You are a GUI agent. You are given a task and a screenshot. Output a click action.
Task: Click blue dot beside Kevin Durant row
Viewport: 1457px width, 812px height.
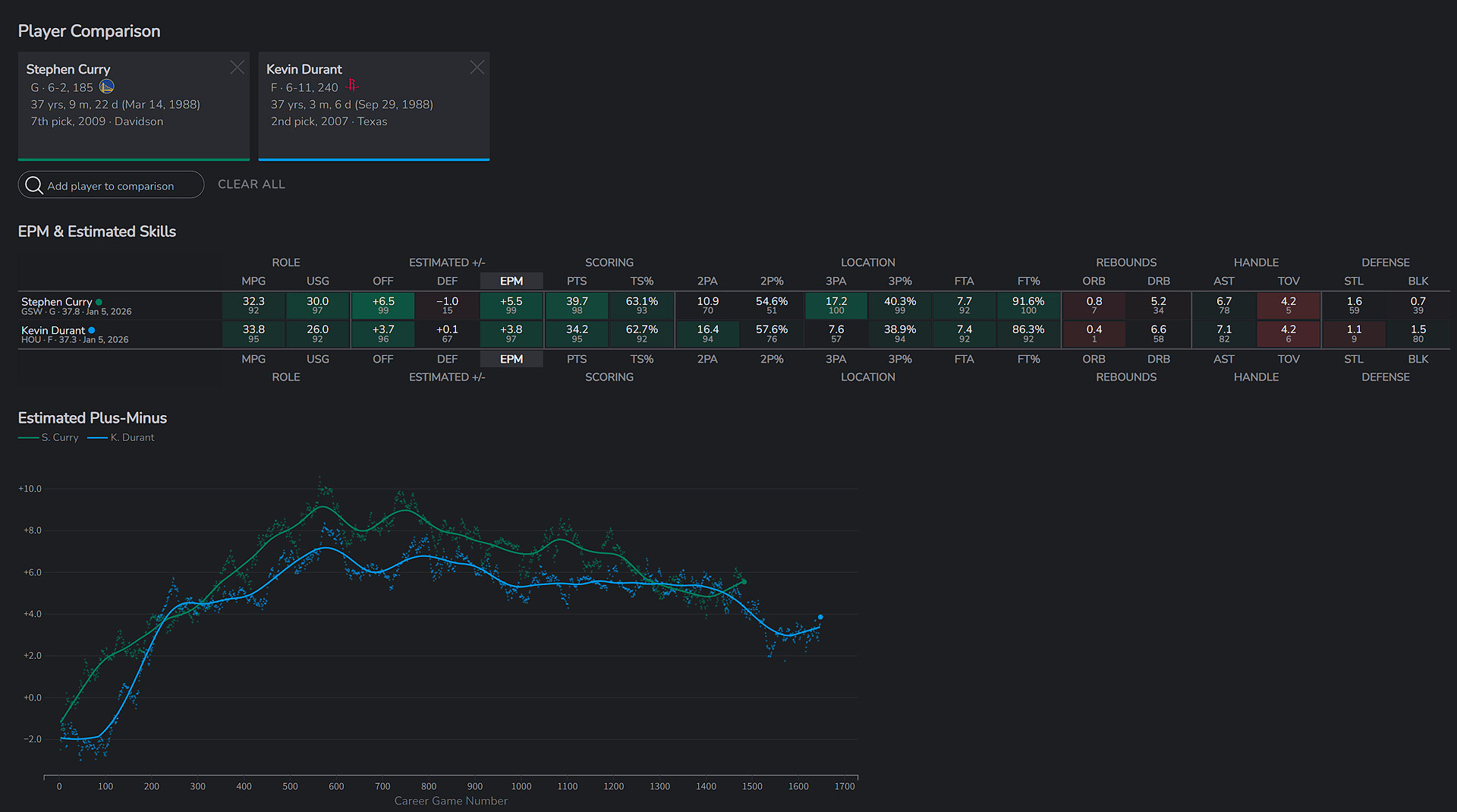tap(92, 330)
